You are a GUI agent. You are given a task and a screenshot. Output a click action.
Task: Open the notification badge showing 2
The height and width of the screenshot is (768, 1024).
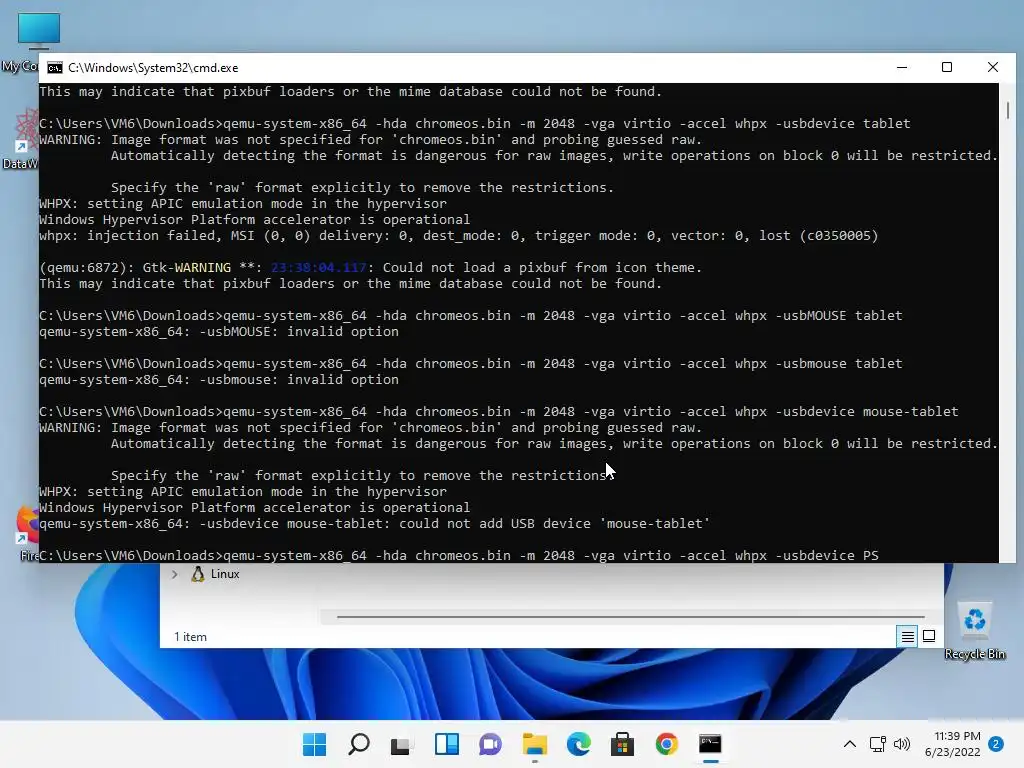[x=996, y=744]
